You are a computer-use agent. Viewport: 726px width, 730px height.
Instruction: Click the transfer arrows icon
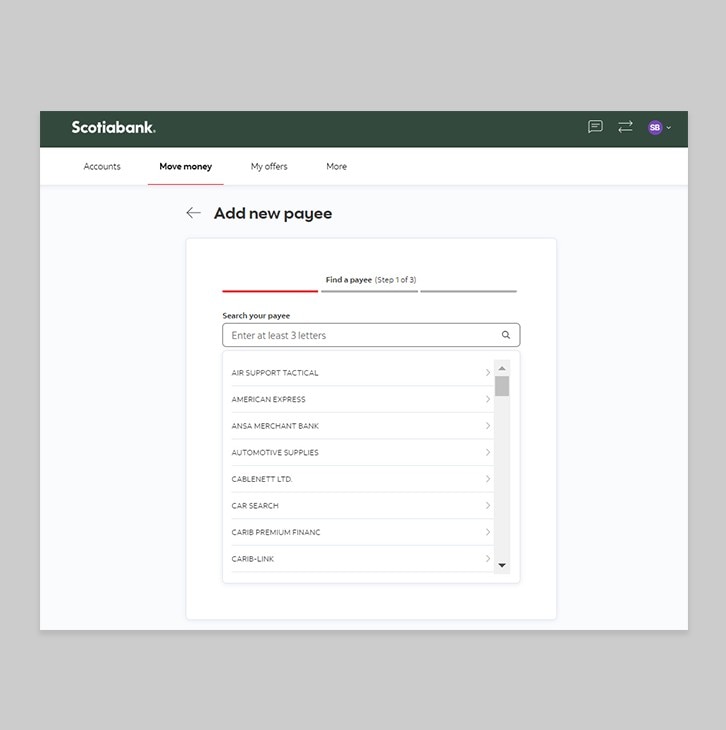tap(625, 127)
